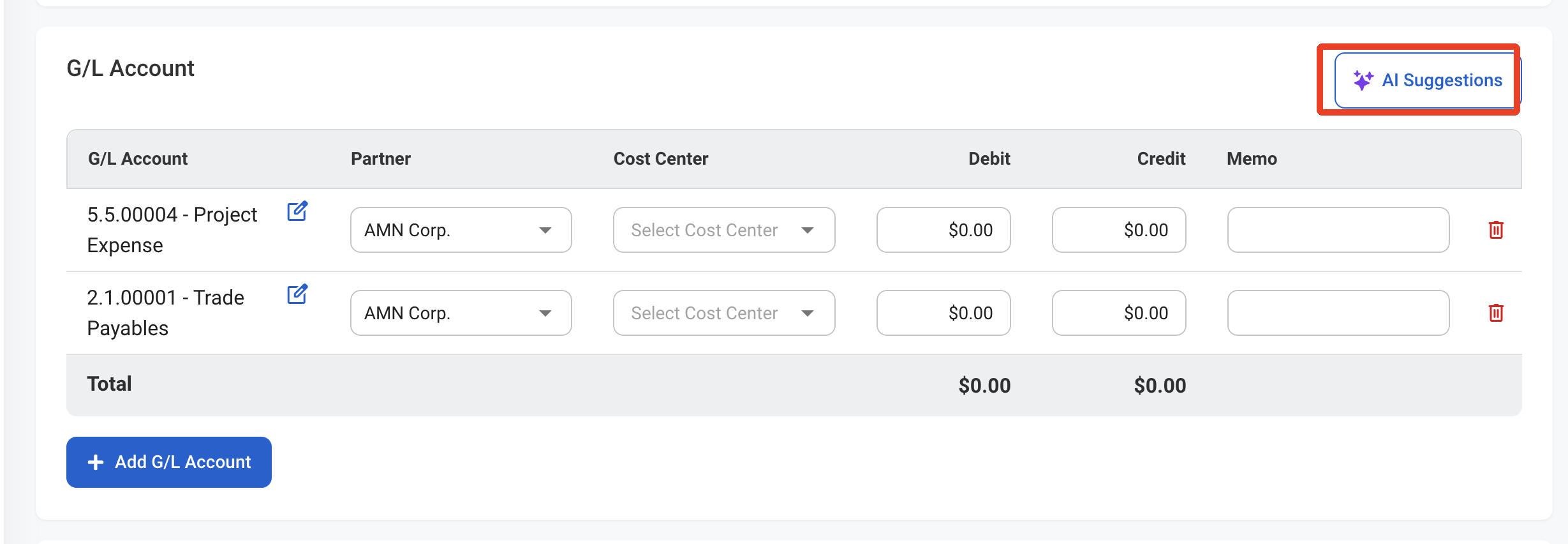Focus Credit field for Trade Payables
The height and width of the screenshot is (544, 1568).
coord(1119,313)
